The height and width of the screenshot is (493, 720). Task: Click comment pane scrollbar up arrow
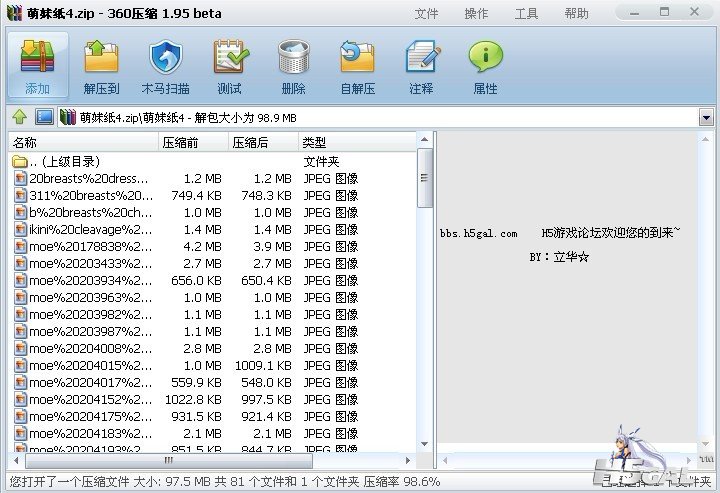(706, 139)
